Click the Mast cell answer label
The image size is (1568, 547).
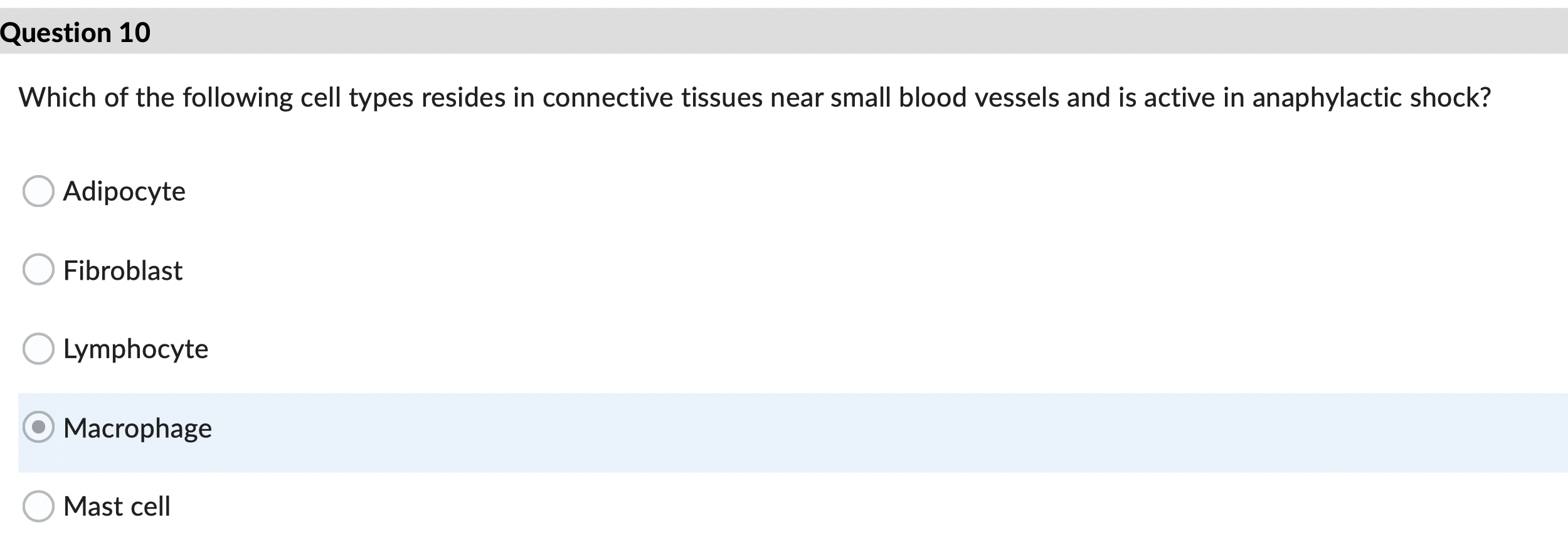(x=117, y=506)
